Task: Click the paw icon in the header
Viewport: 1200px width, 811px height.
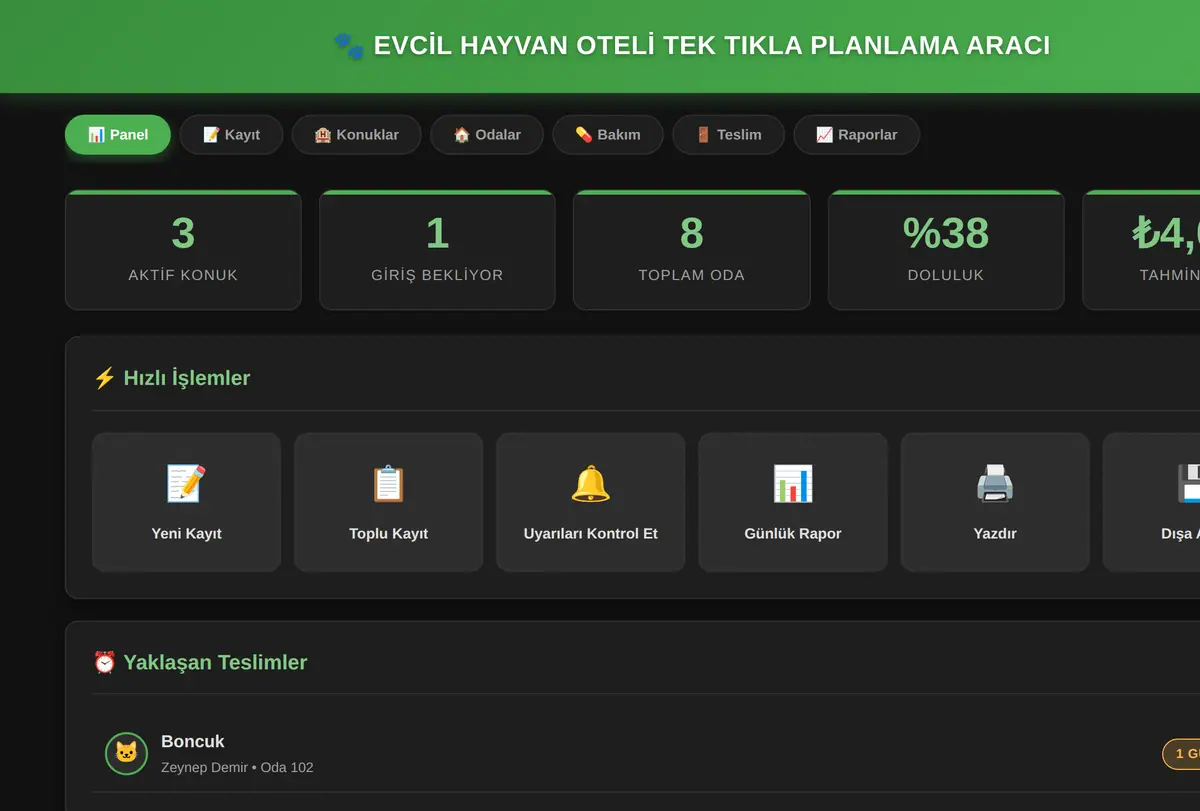Action: pos(349,46)
